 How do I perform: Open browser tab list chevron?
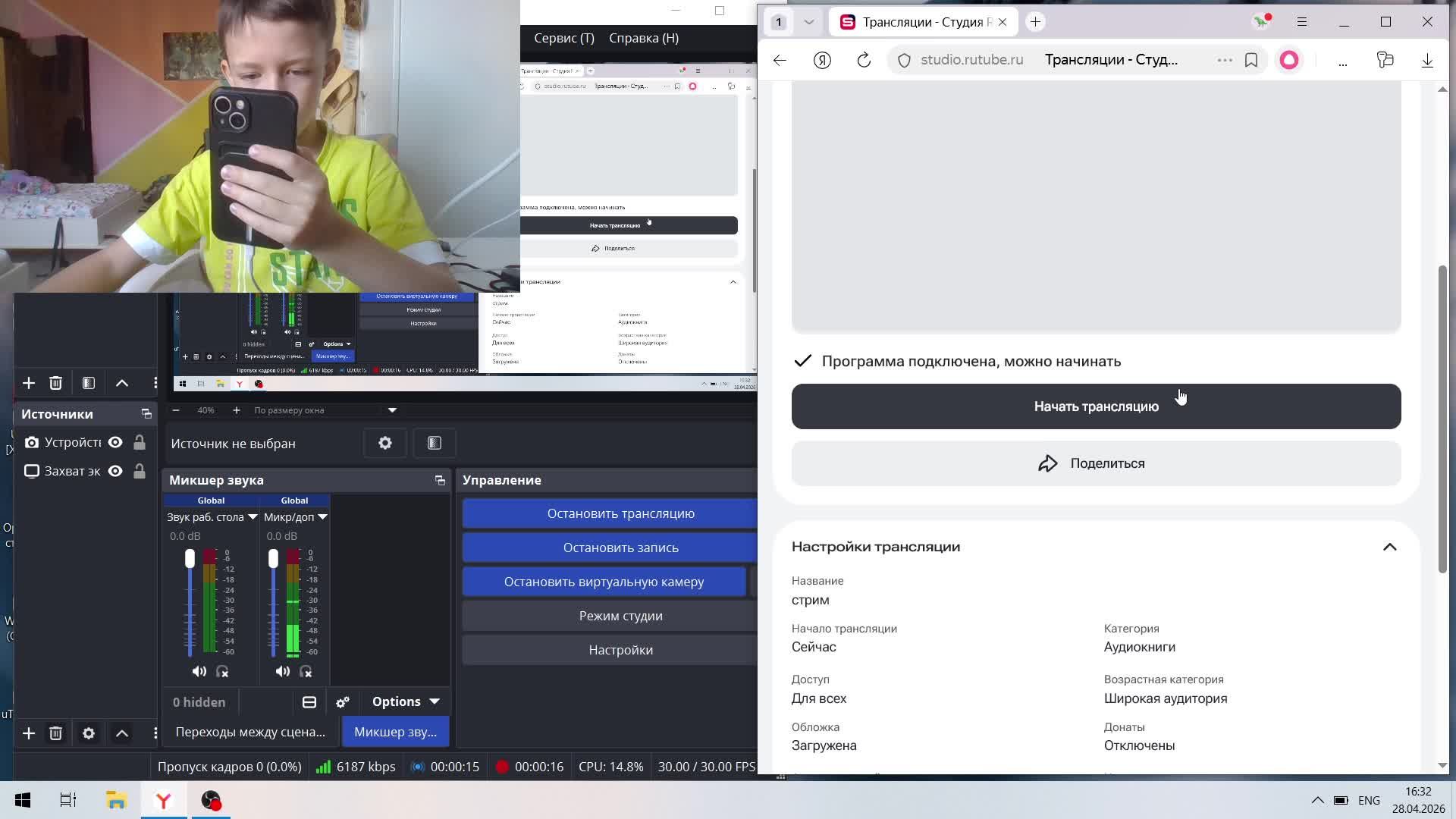point(808,22)
